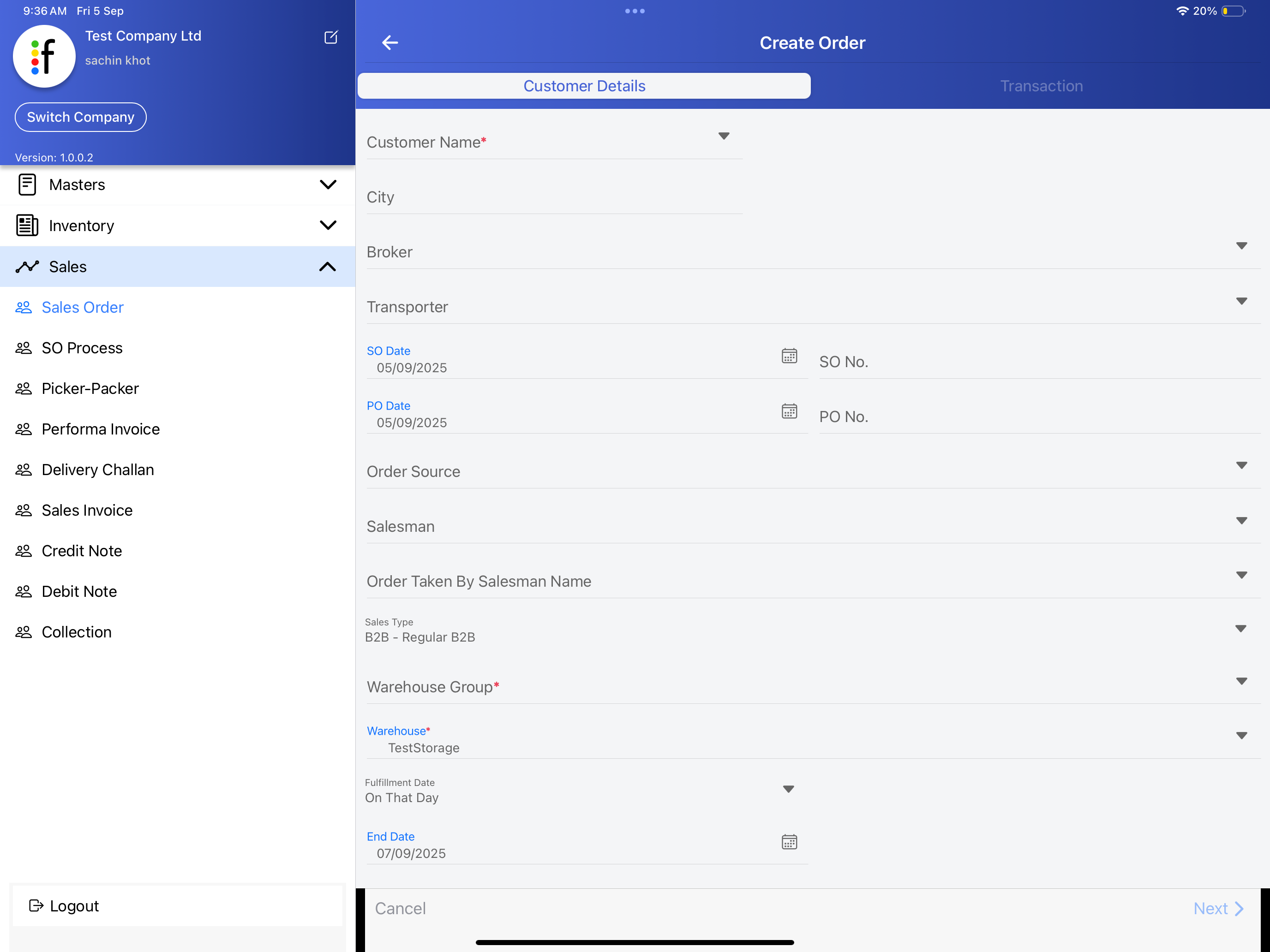The height and width of the screenshot is (952, 1270).
Task: Open Debit Note menu item
Action: (177, 592)
